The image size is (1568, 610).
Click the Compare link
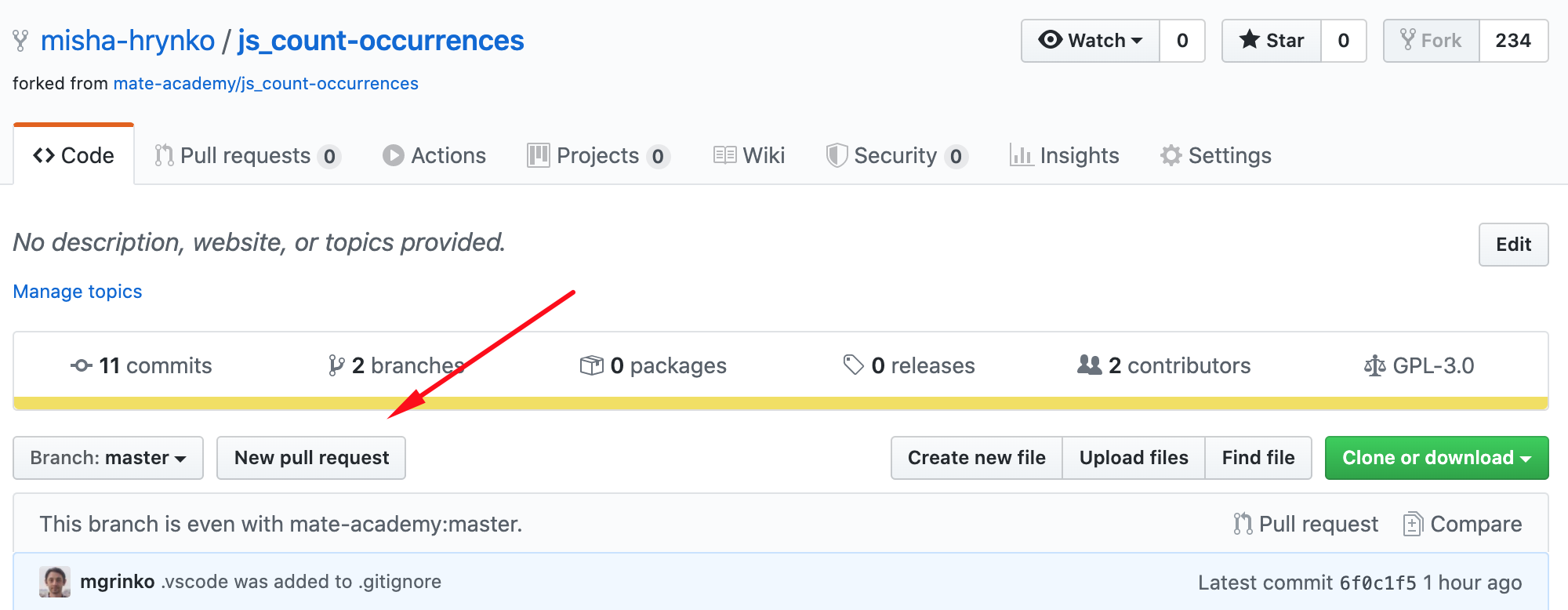click(1463, 524)
